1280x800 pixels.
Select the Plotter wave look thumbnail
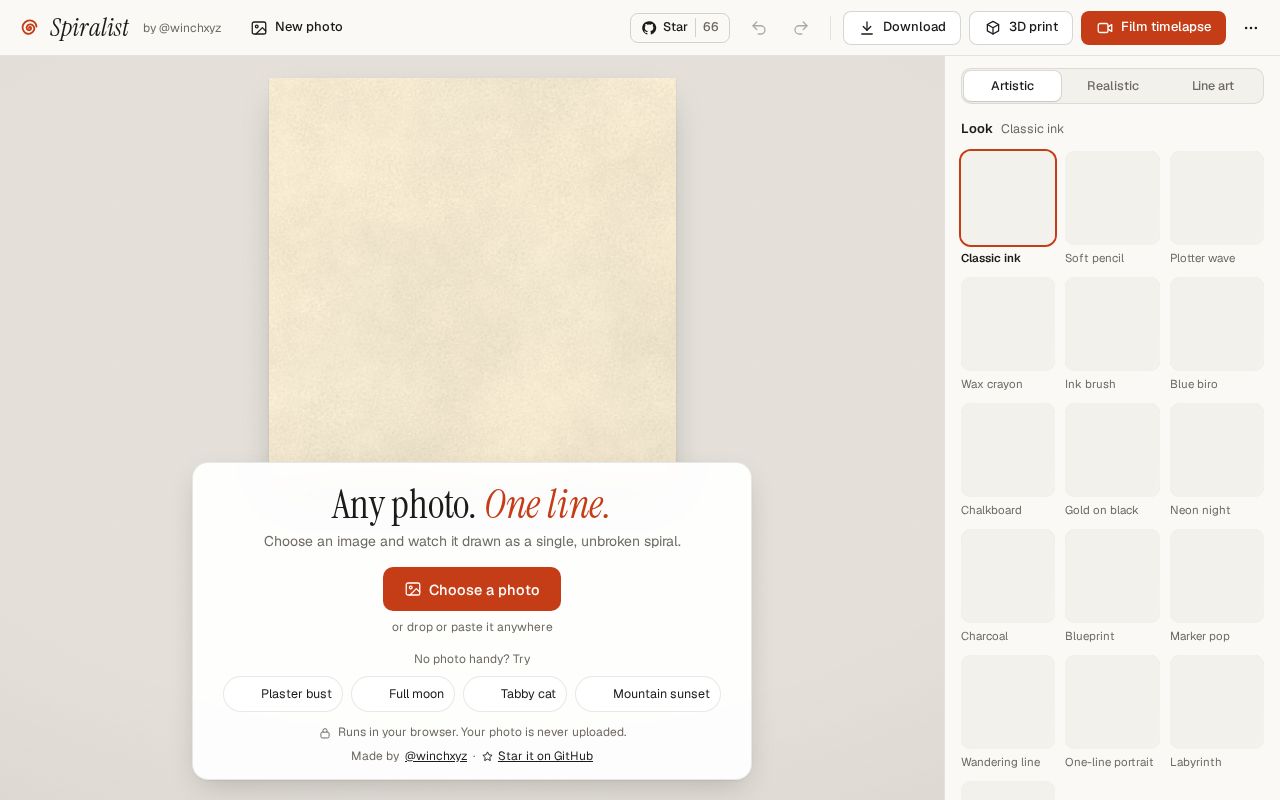click(x=1217, y=198)
